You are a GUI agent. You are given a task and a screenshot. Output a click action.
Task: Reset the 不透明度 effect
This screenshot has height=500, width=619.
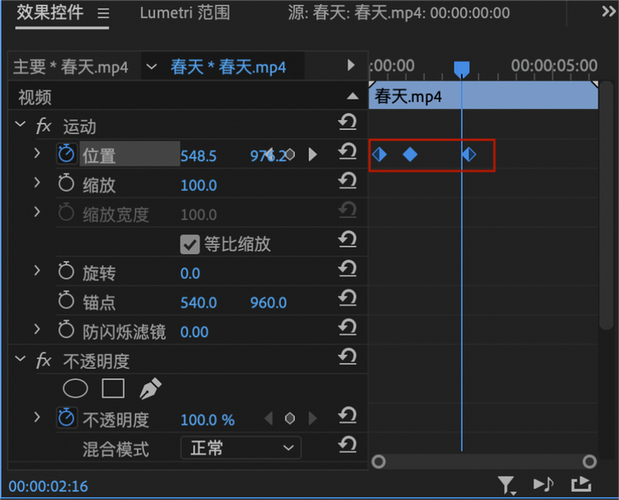point(347,357)
